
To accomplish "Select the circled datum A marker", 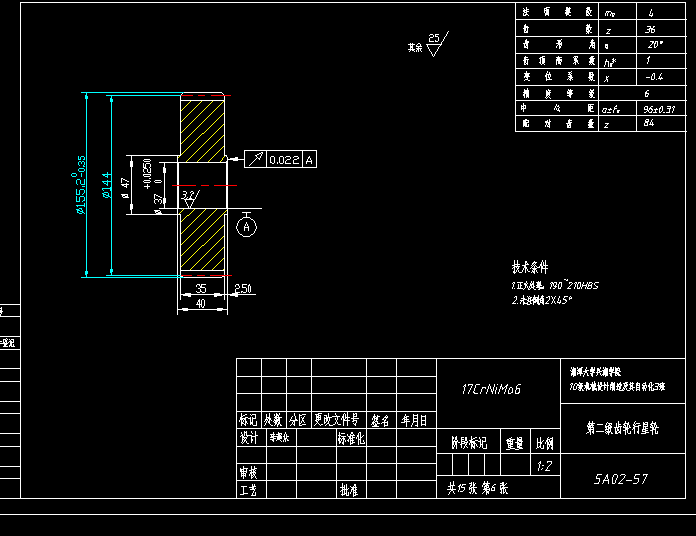I will click(246, 227).
